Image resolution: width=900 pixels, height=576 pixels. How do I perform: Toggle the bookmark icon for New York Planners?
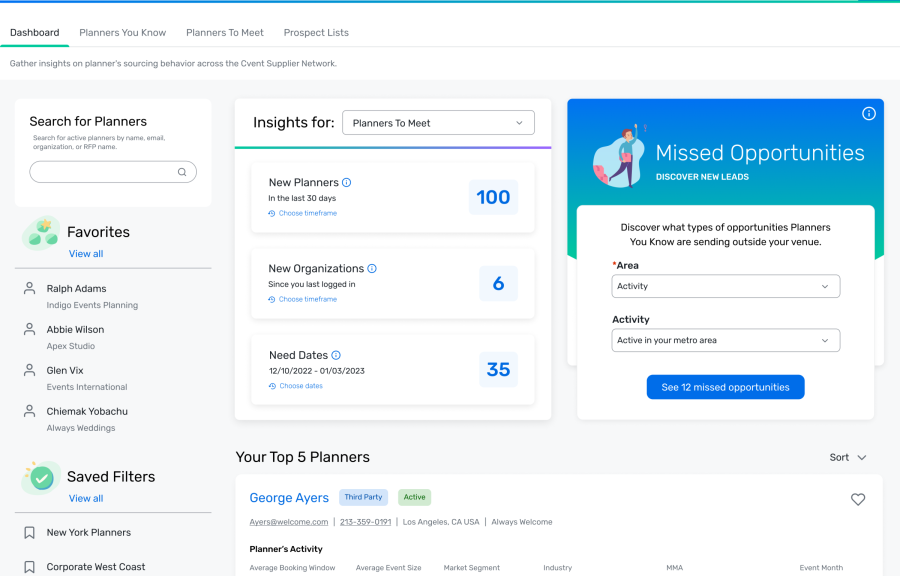coord(31,532)
